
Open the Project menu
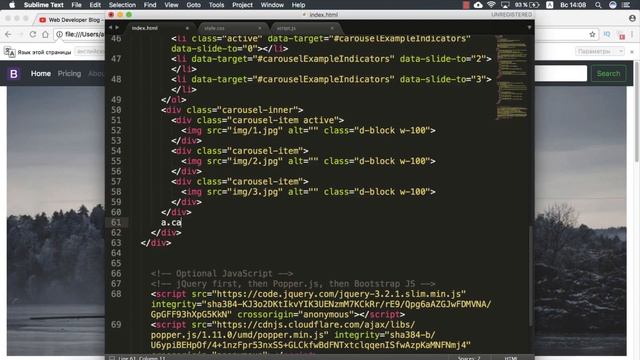(242, 5)
